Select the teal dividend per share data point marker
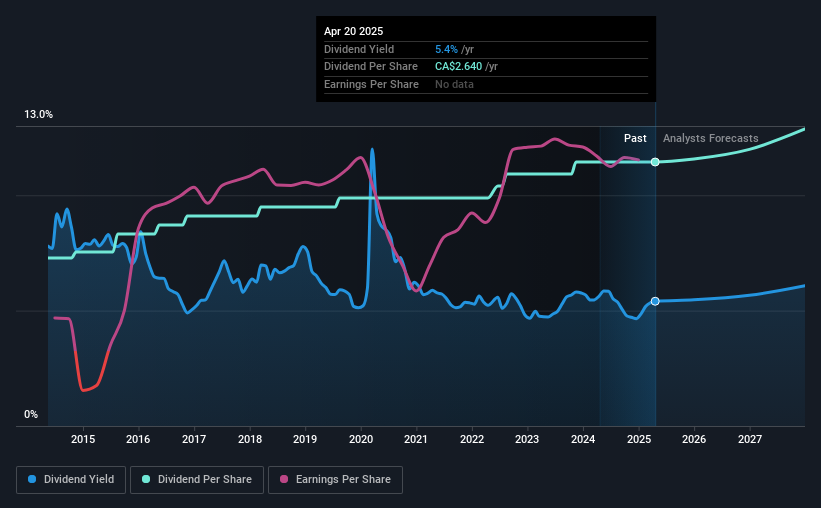The image size is (821, 508). click(x=655, y=162)
